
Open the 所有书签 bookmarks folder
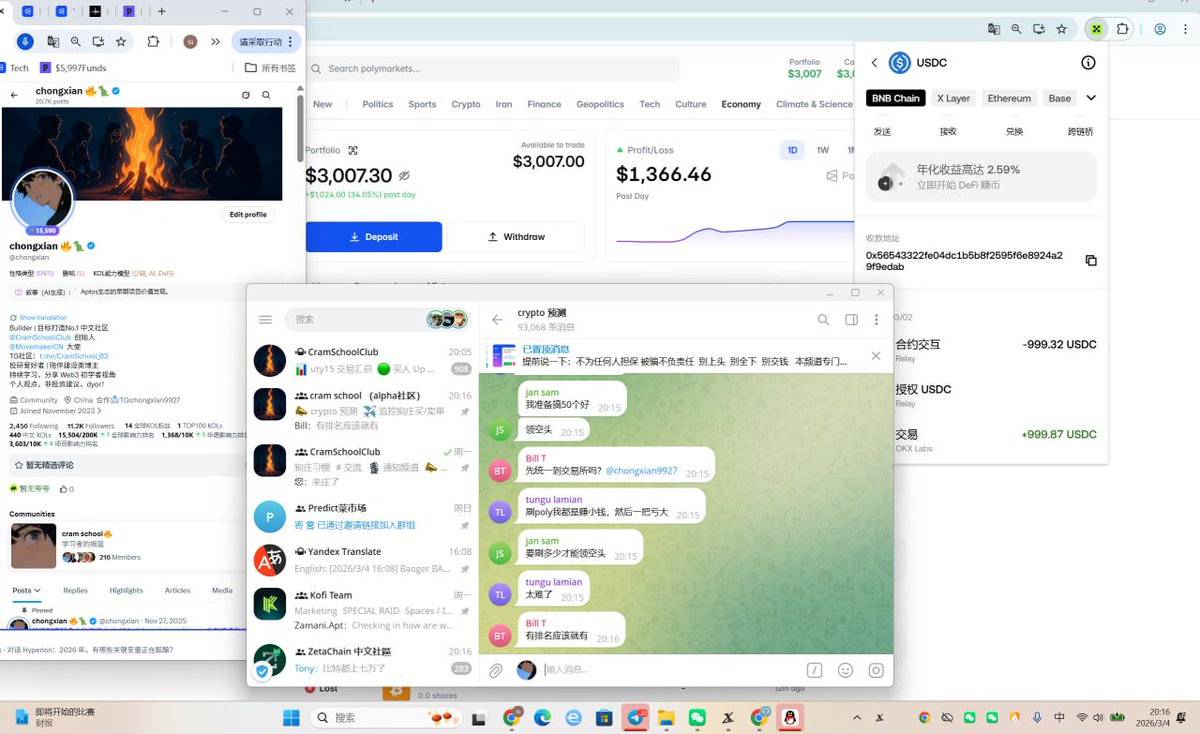(x=271, y=68)
